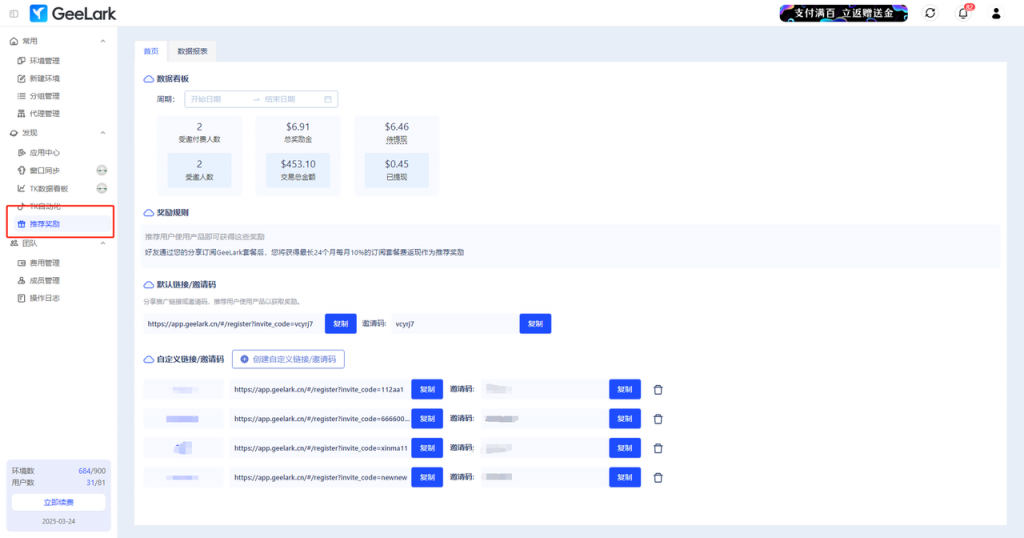Copy the default vcyrj7 registration link
This screenshot has height=538, width=1024.
[340, 324]
